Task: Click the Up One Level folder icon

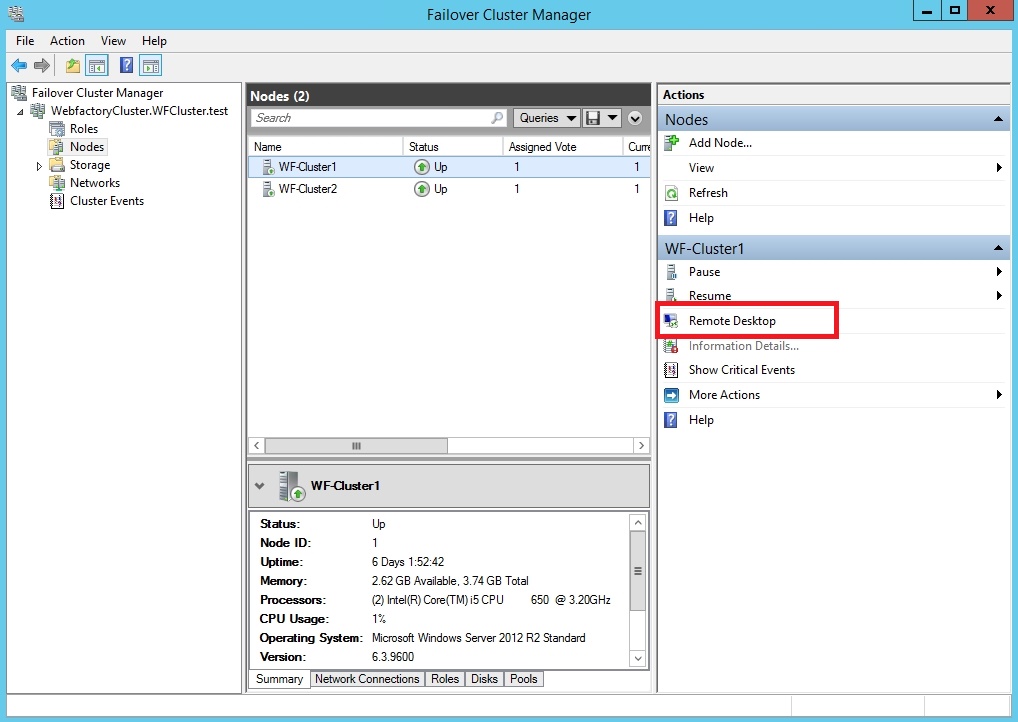Action: 72,66
